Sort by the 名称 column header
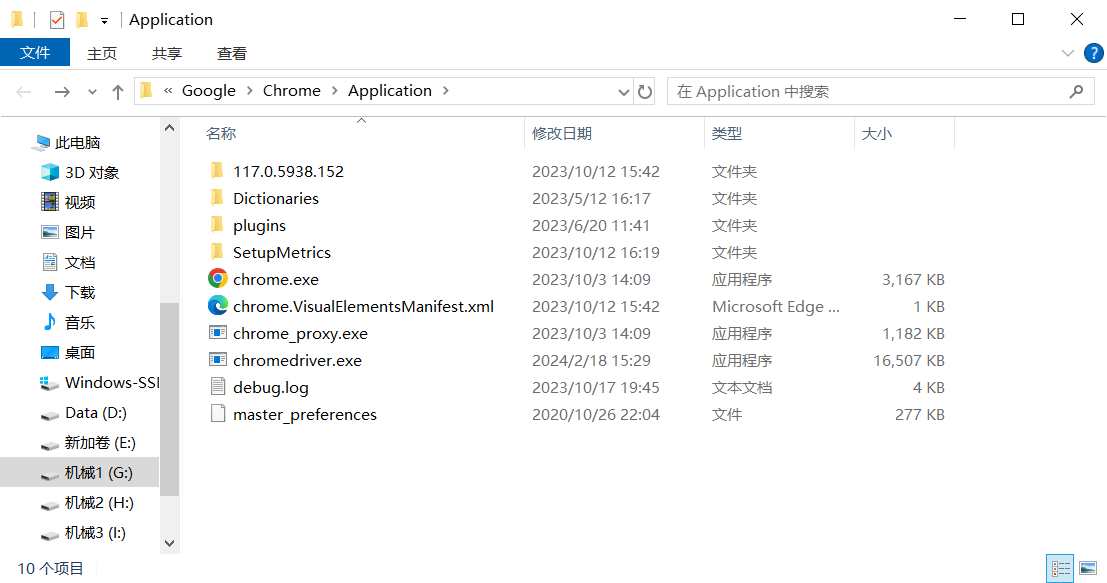This screenshot has width=1107, height=583. click(x=221, y=133)
